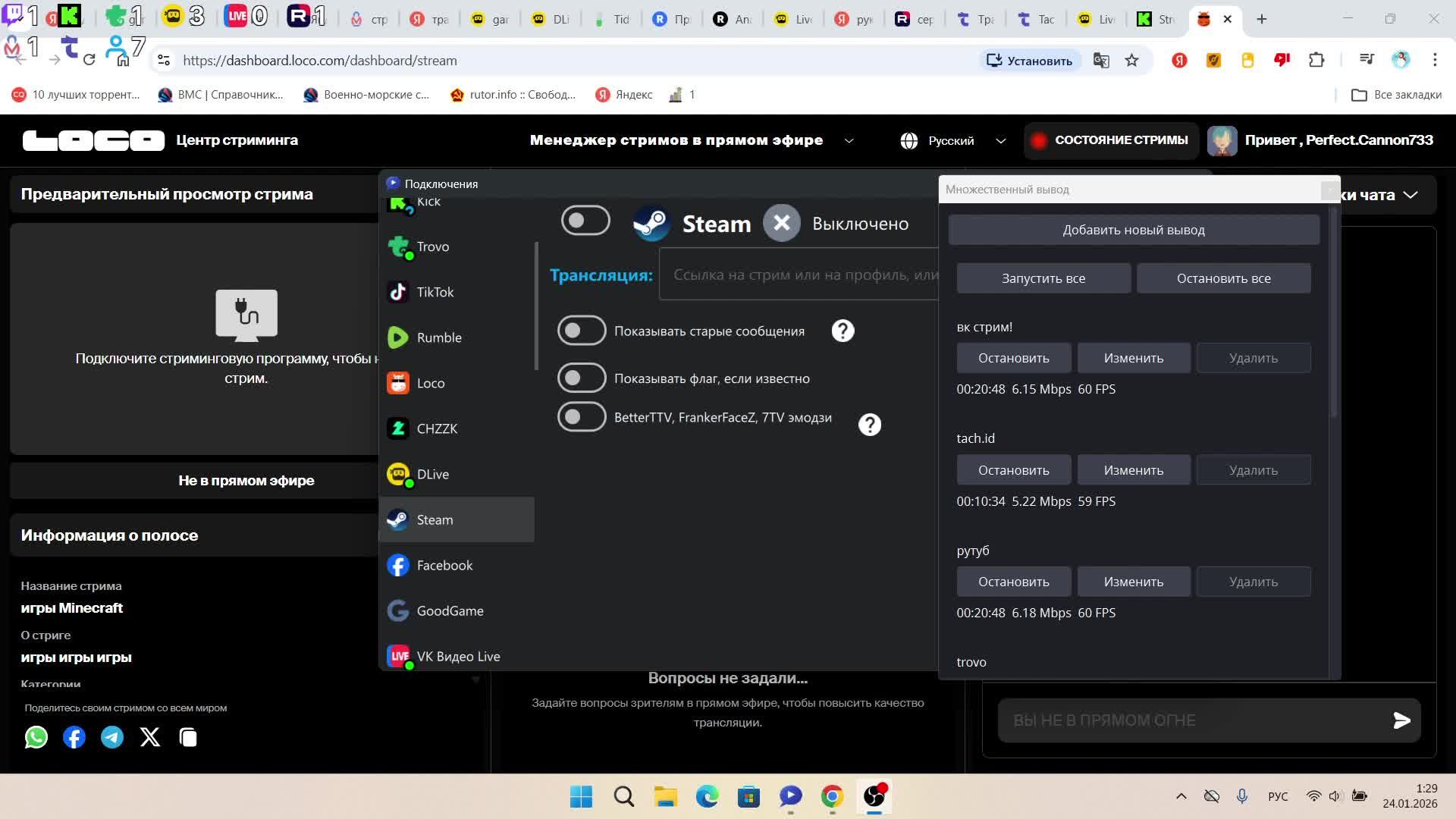Expand the chat settings chevron

tap(1410, 195)
